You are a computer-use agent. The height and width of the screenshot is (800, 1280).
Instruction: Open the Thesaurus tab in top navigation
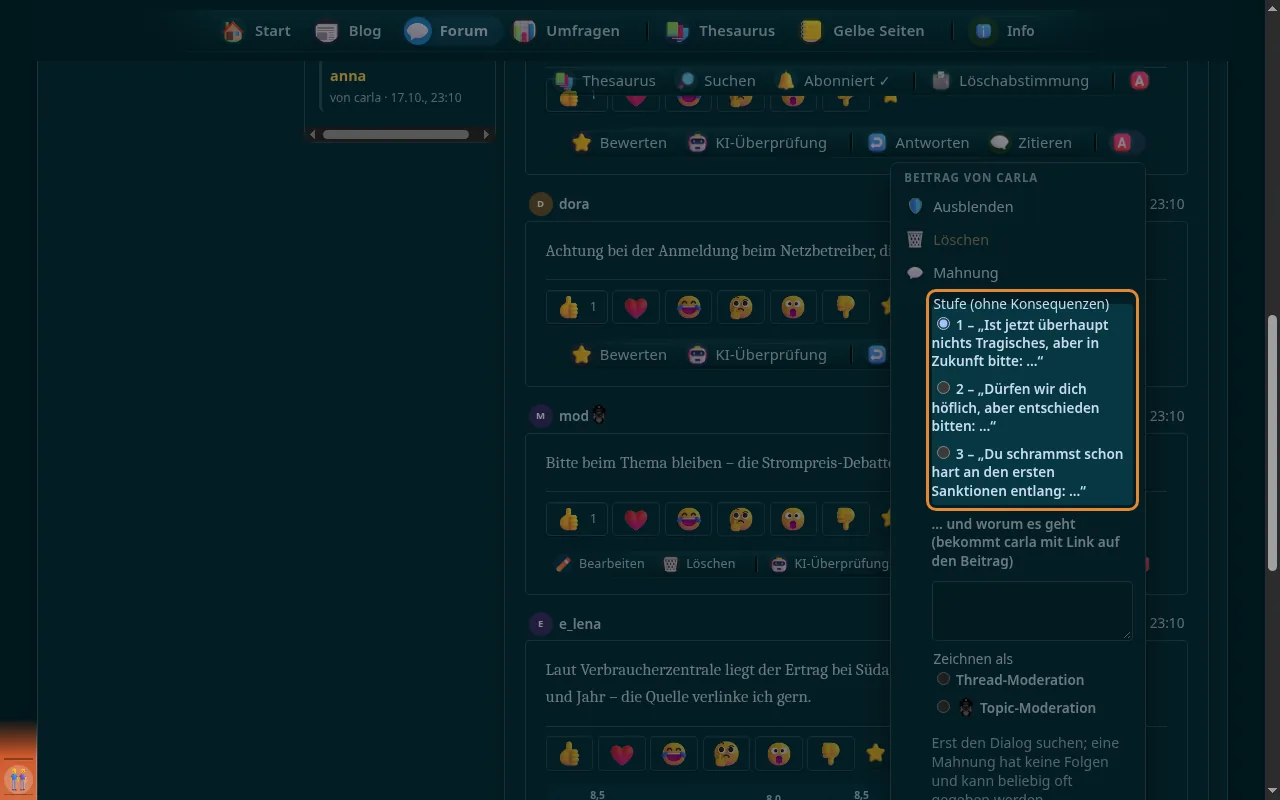[721, 31]
